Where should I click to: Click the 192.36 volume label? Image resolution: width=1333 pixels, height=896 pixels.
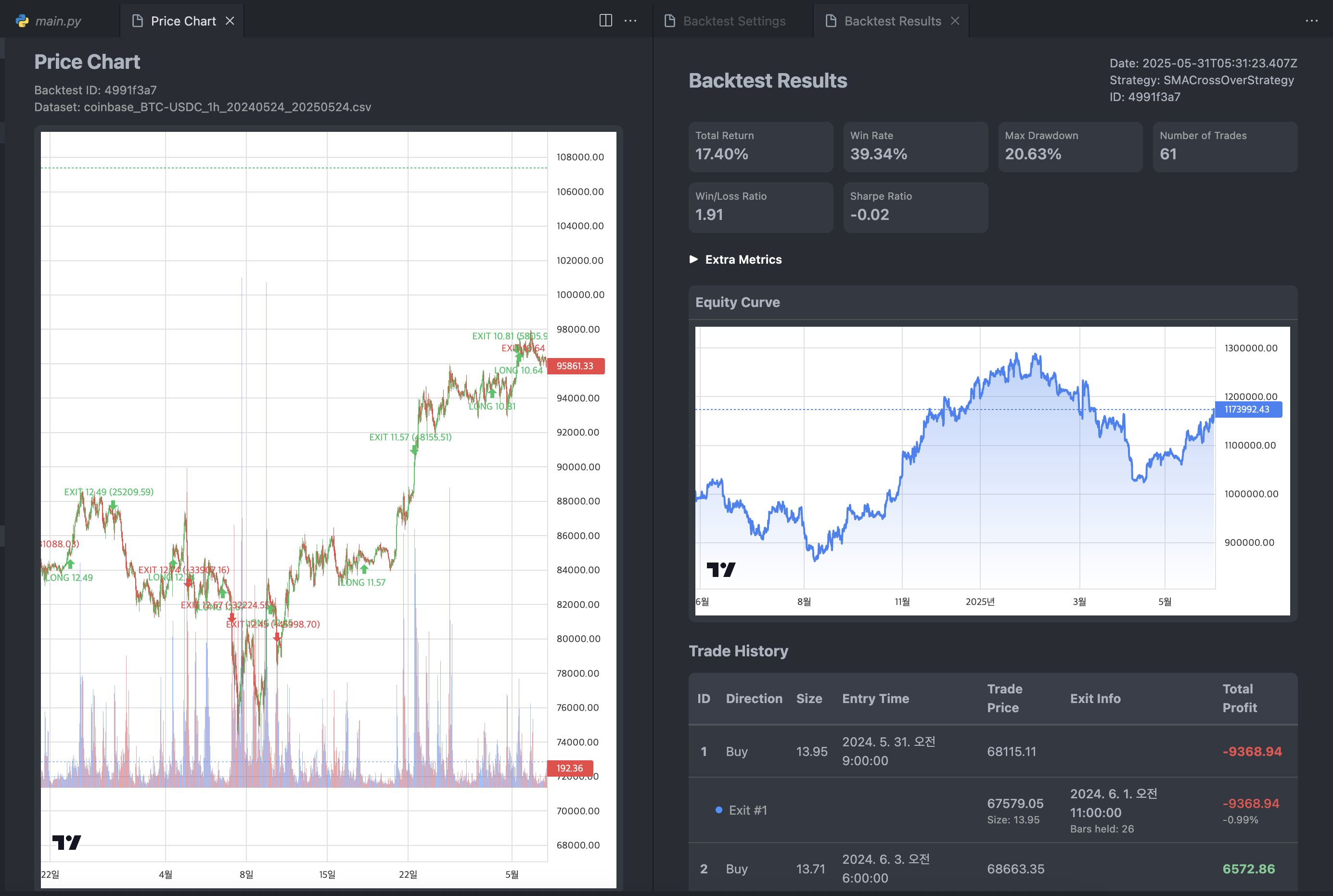(x=570, y=768)
